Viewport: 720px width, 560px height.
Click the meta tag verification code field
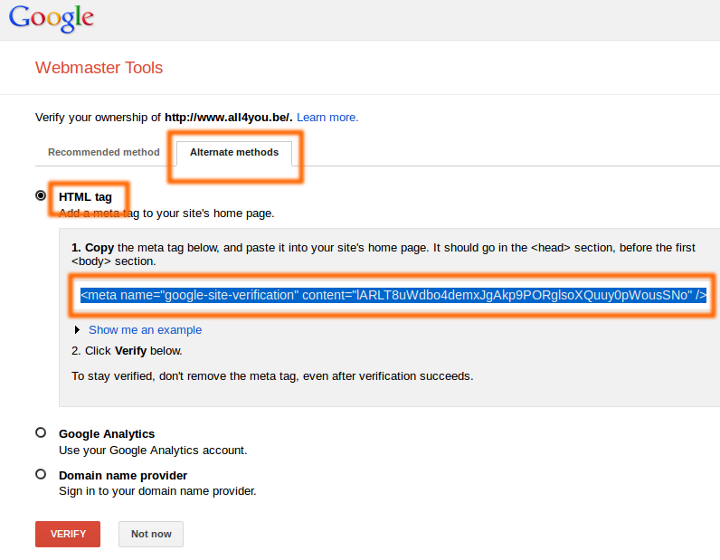click(393, 295)
